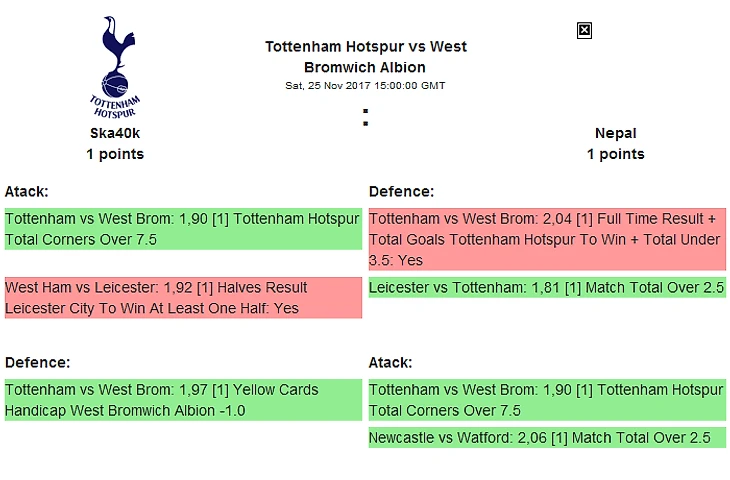
Task: Select Leicester vs Tottenham Match Total bet
Action: (547, 288)
